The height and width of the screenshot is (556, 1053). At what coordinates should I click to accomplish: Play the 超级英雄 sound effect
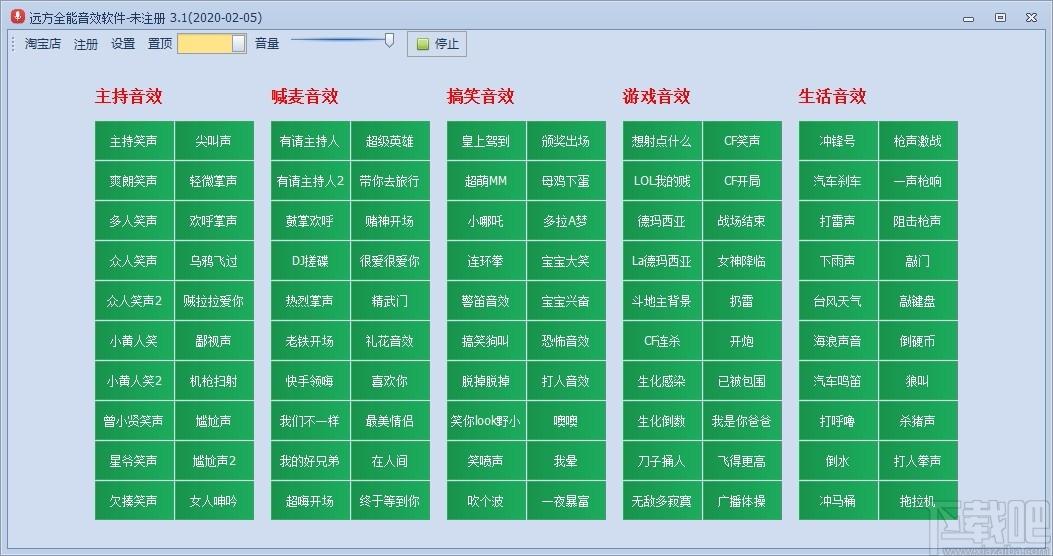390,141
